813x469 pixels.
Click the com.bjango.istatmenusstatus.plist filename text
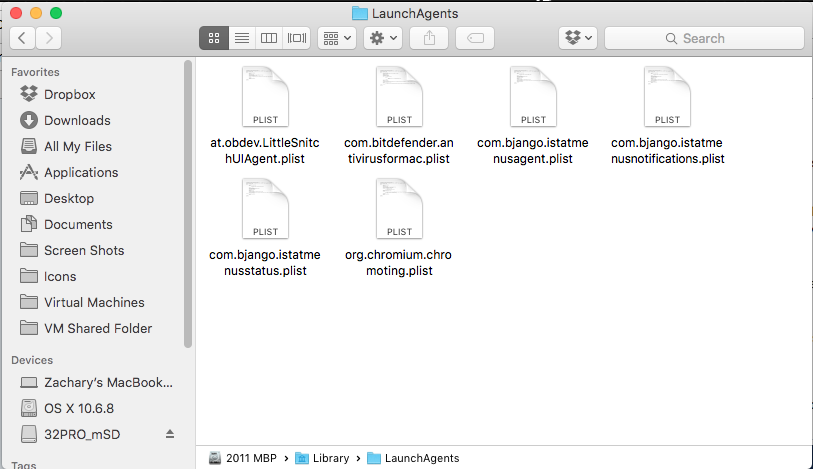(265, 262)
